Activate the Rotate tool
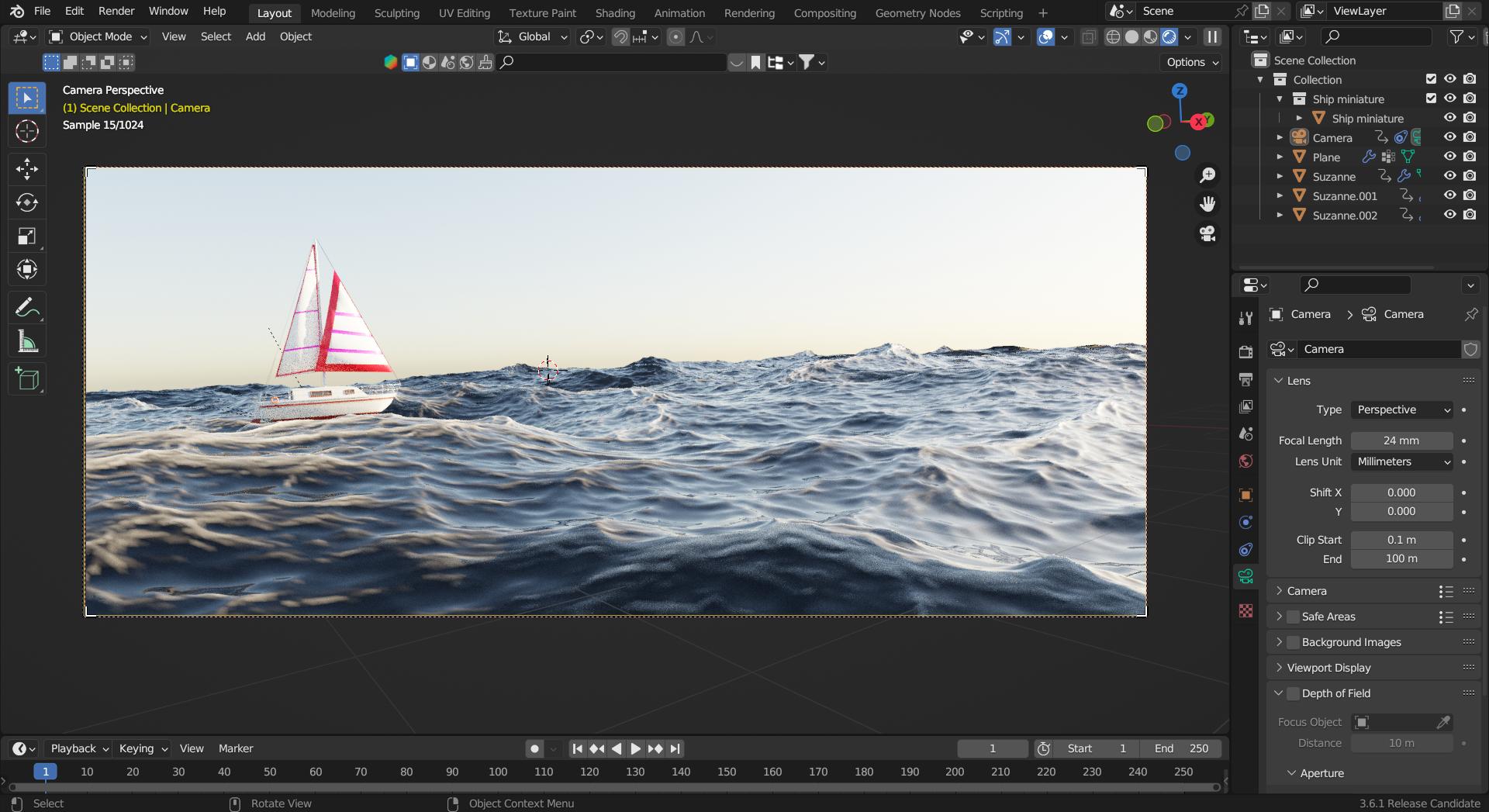This screenshot has width=1489, height=812. point(27,202)
